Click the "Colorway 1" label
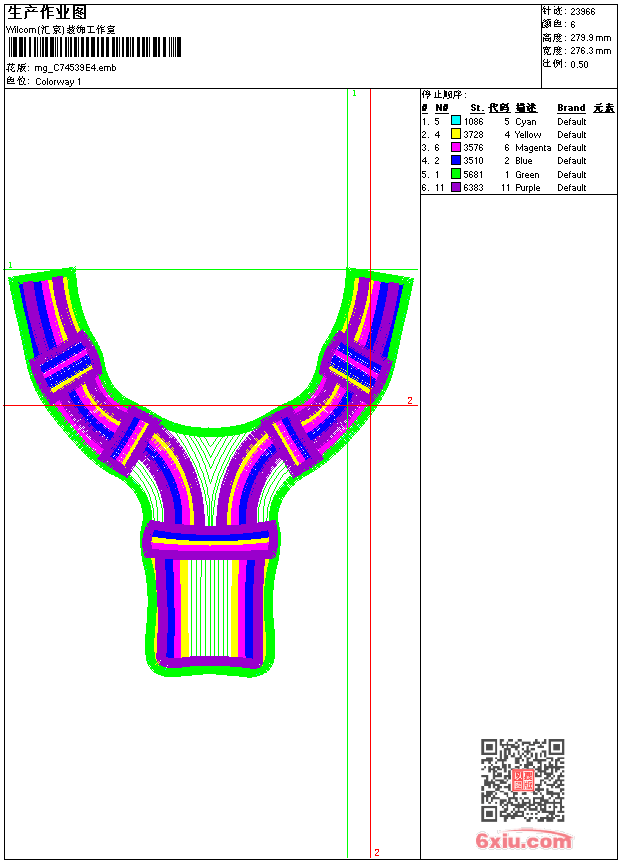This screenshot has height=860, width=620. 58,82
